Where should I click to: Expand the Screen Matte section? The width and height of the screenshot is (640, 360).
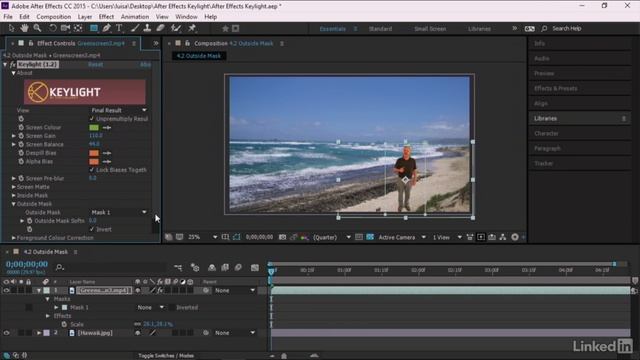(14, 187)
